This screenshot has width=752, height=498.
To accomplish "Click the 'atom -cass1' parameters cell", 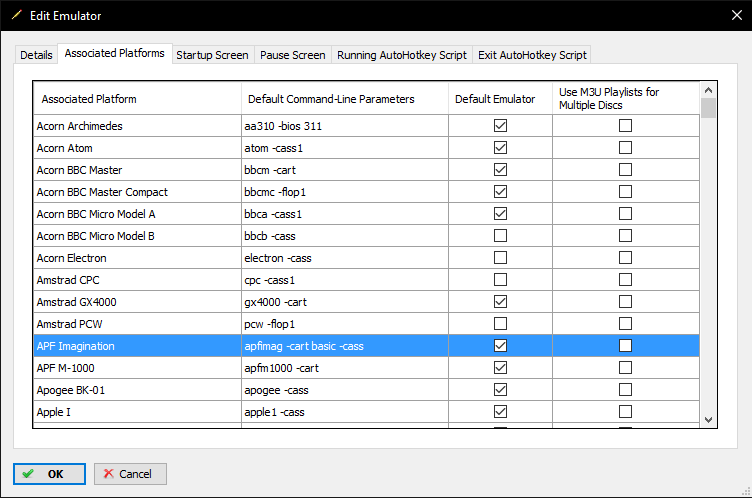I will click(345, 148).
